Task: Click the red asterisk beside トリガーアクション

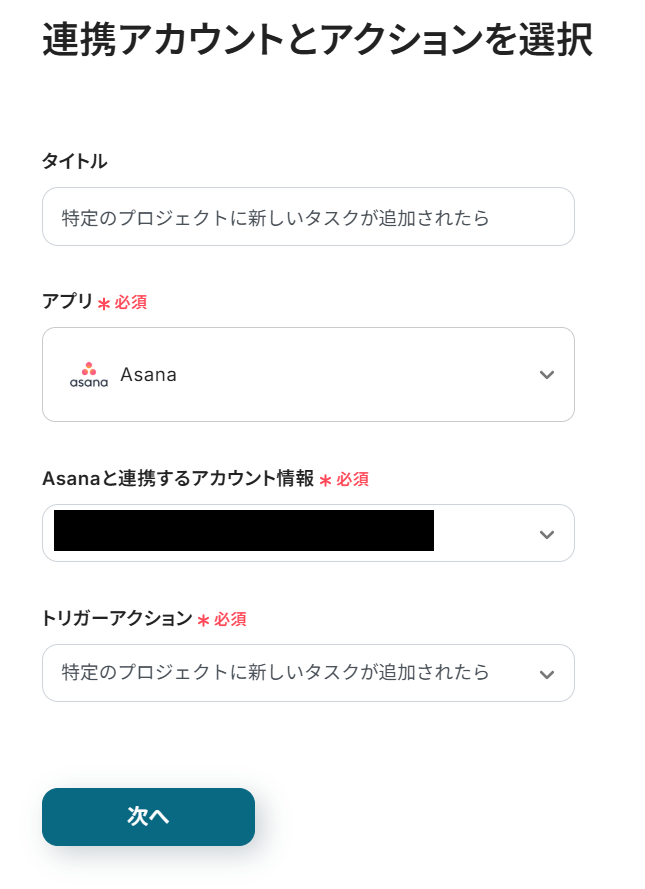Action: point(203,620)
